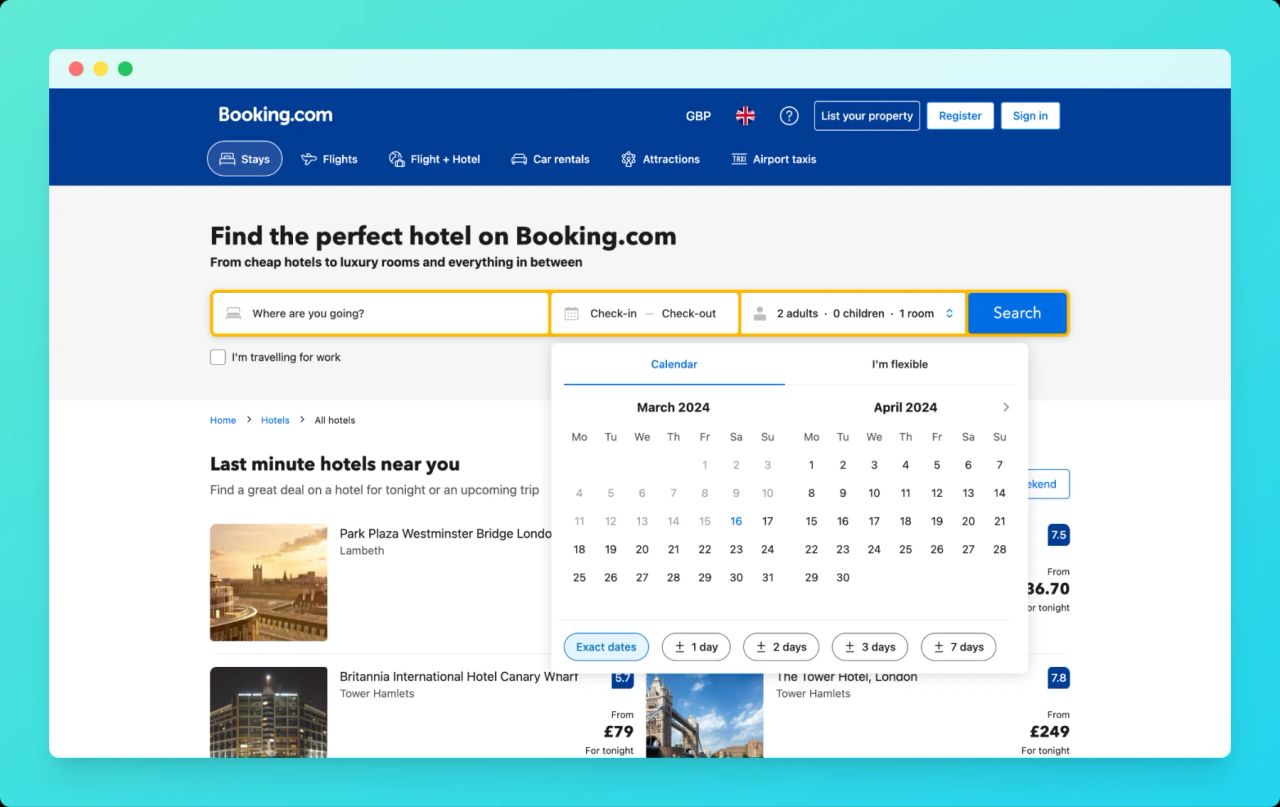Click the Hotels breadcrumb link
1280x807 pixels.
[275, 420]
